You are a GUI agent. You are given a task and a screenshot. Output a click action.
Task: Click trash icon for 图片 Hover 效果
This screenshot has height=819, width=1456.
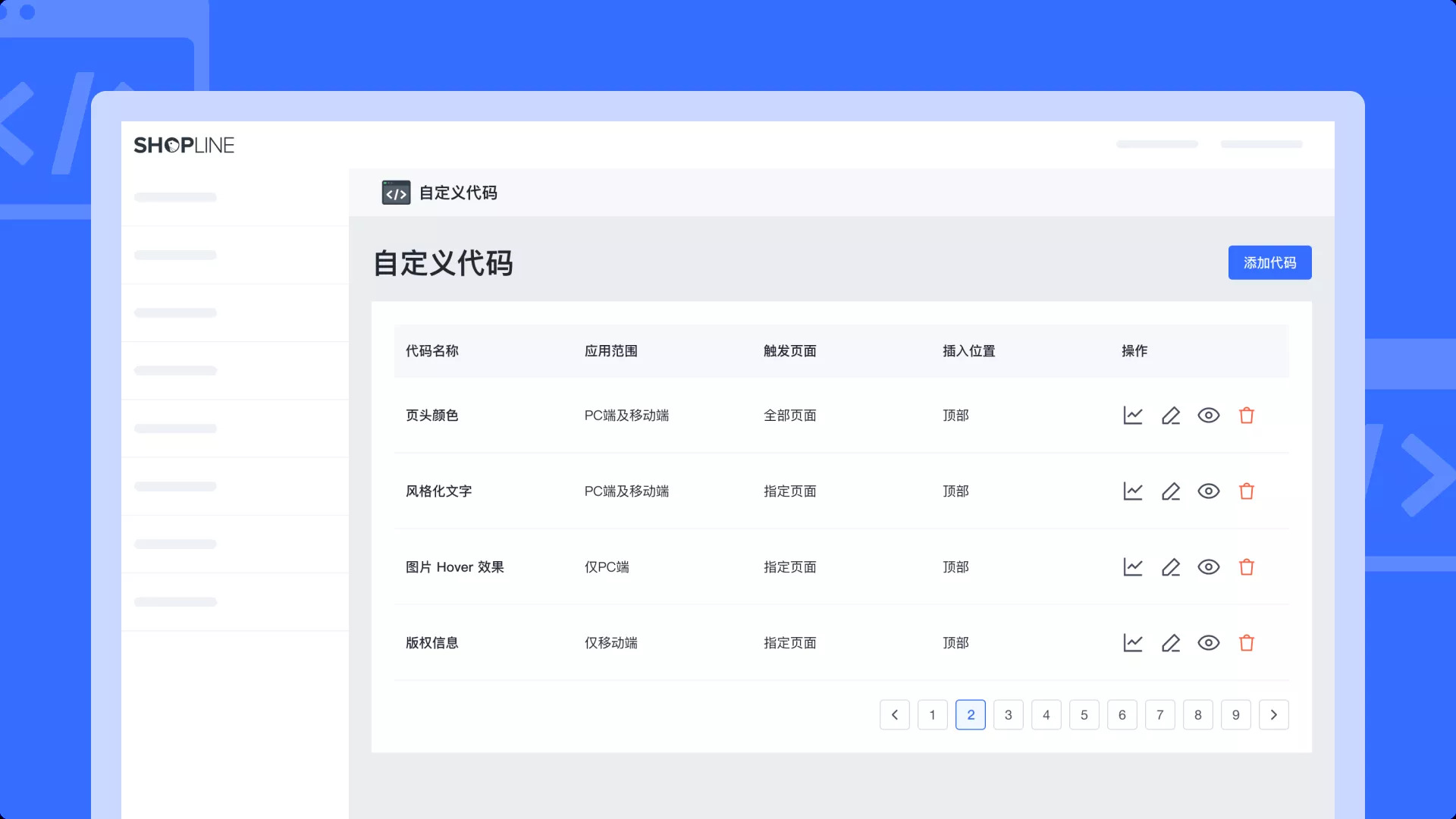pyautogui.click(x=1246, y=567)
